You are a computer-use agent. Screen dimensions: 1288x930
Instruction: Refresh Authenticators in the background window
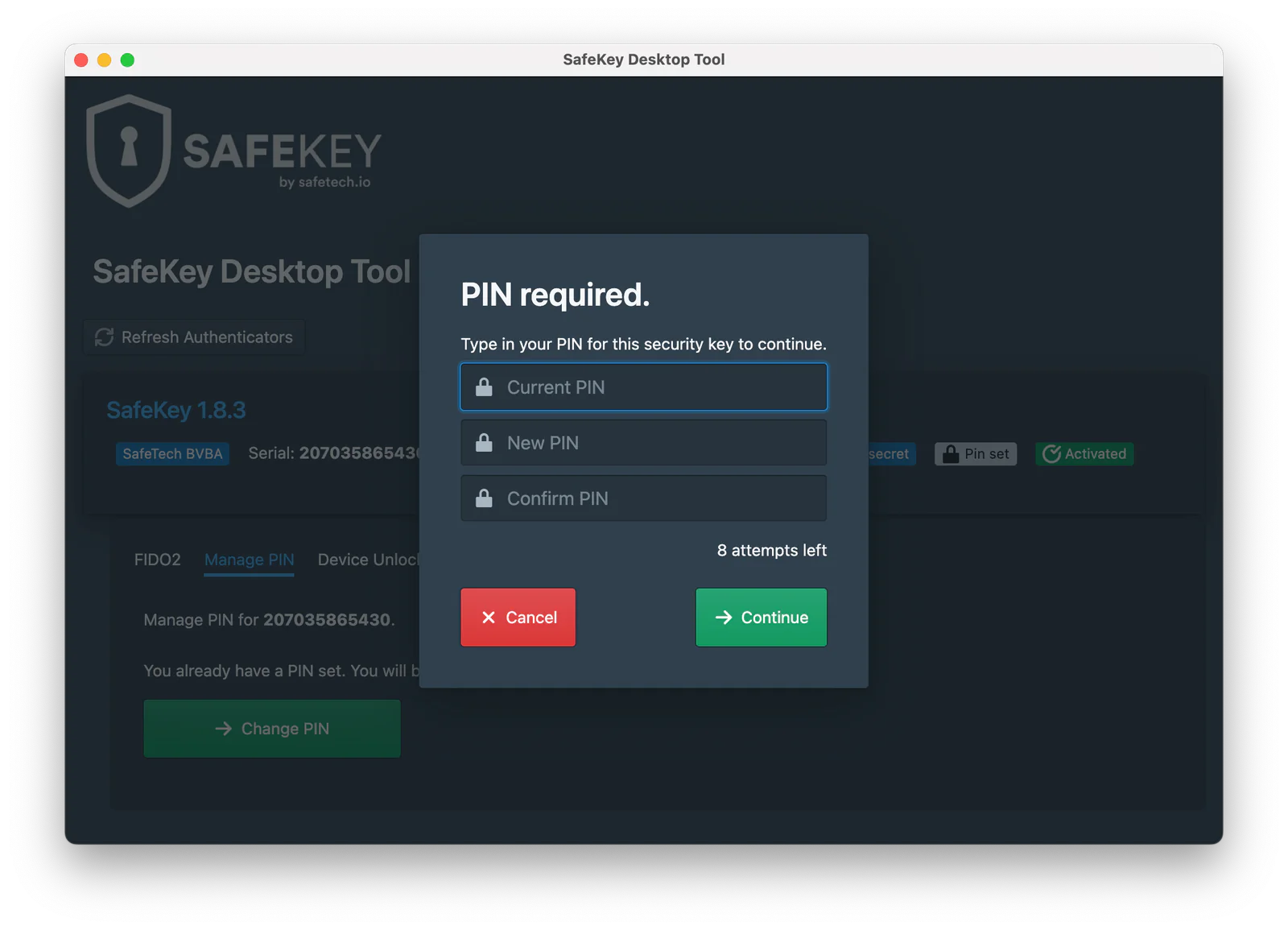point(194,337)
